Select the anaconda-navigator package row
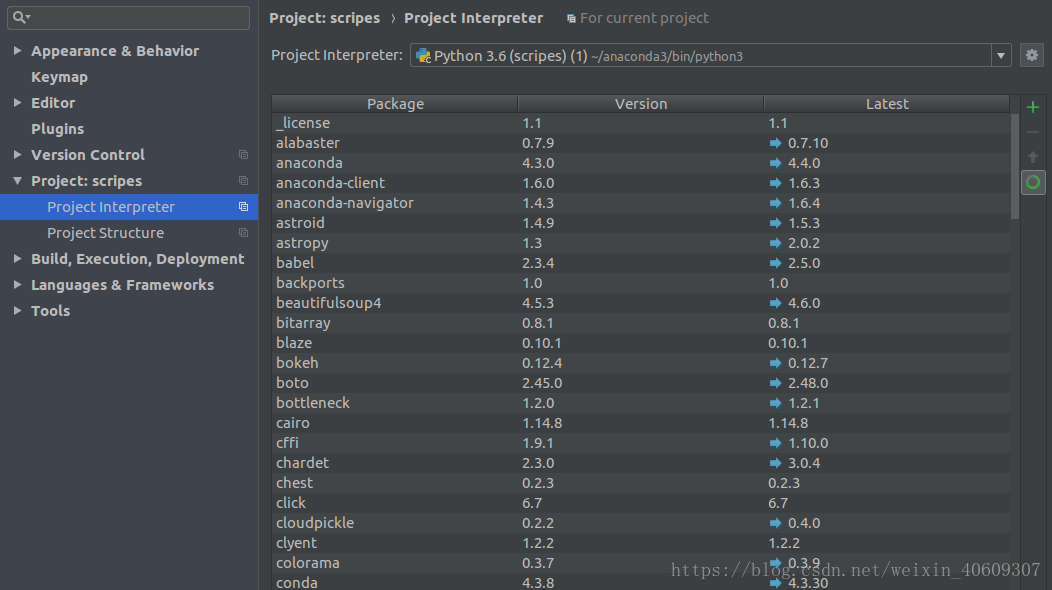The width and height of the screenshot is (1052, 590). tap(641, 203)
